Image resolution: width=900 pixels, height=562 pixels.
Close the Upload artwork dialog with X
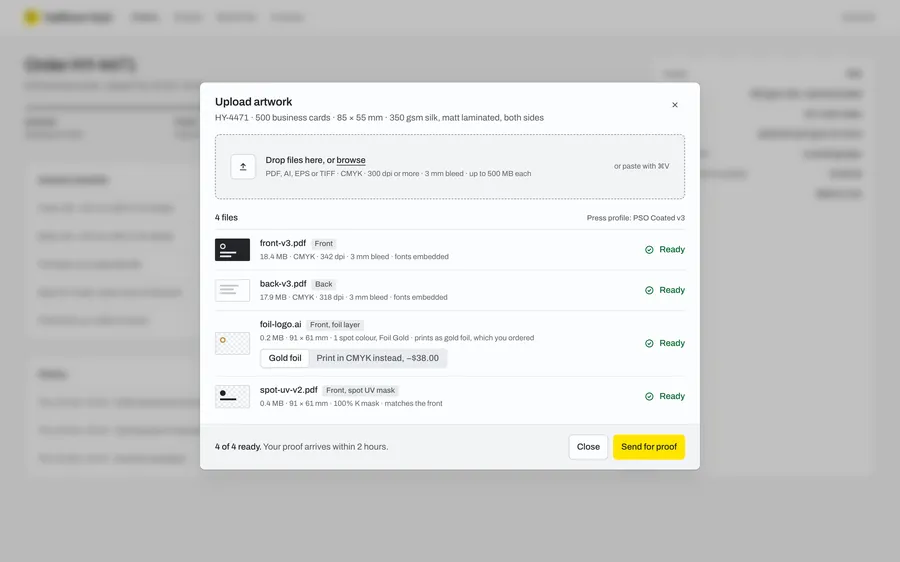(675, 104)
